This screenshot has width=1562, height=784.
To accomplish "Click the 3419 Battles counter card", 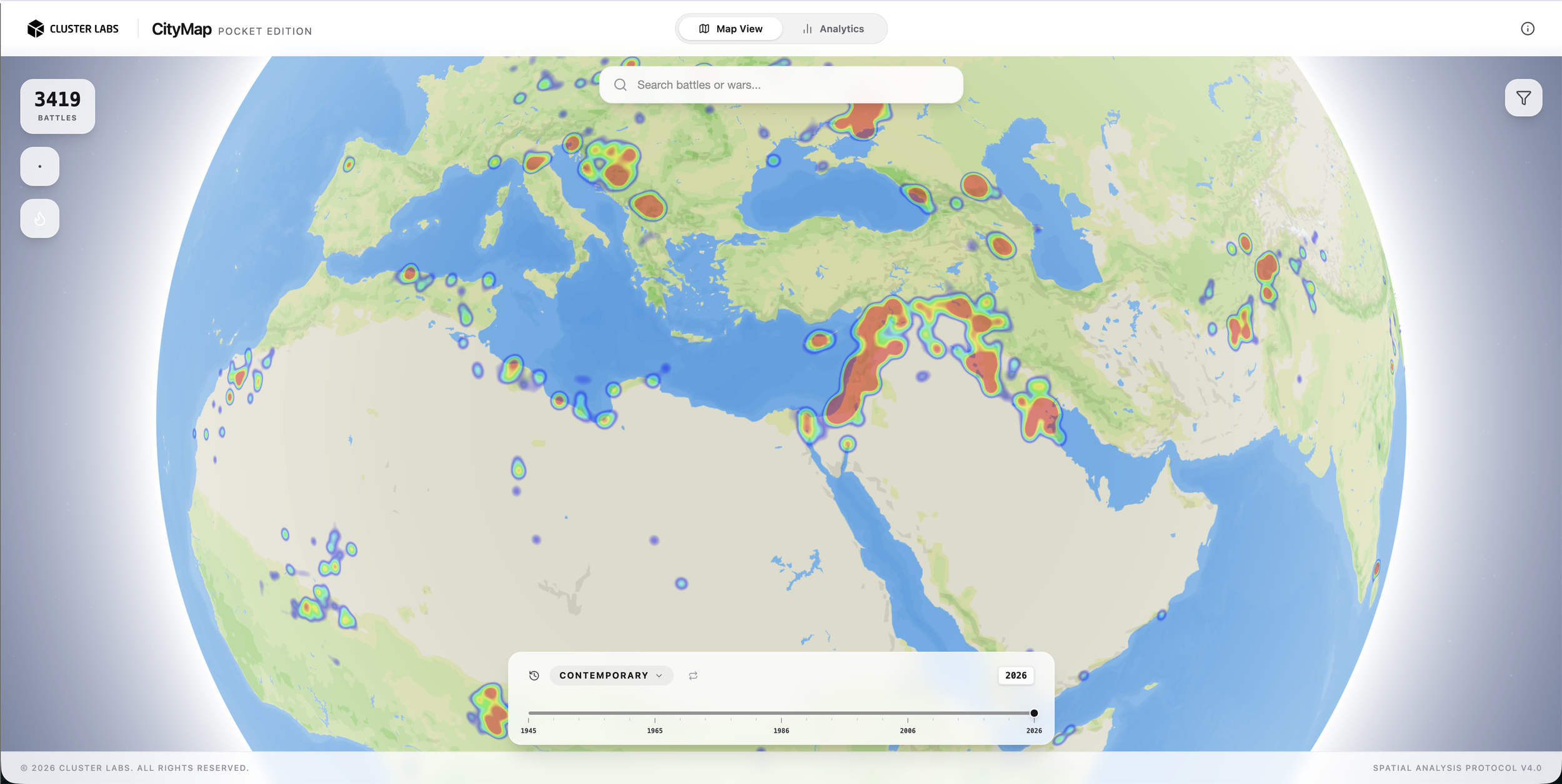I will [57, 106].
